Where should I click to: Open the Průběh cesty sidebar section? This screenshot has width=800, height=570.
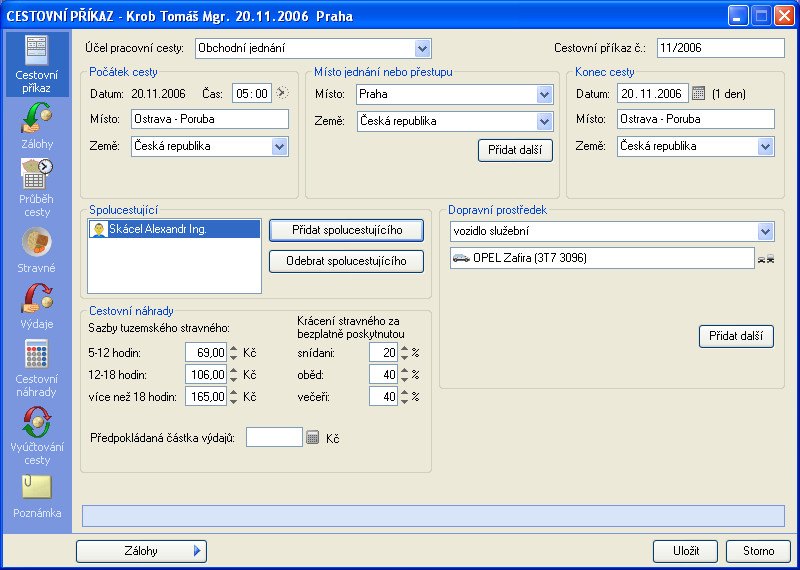coord(37,188)
